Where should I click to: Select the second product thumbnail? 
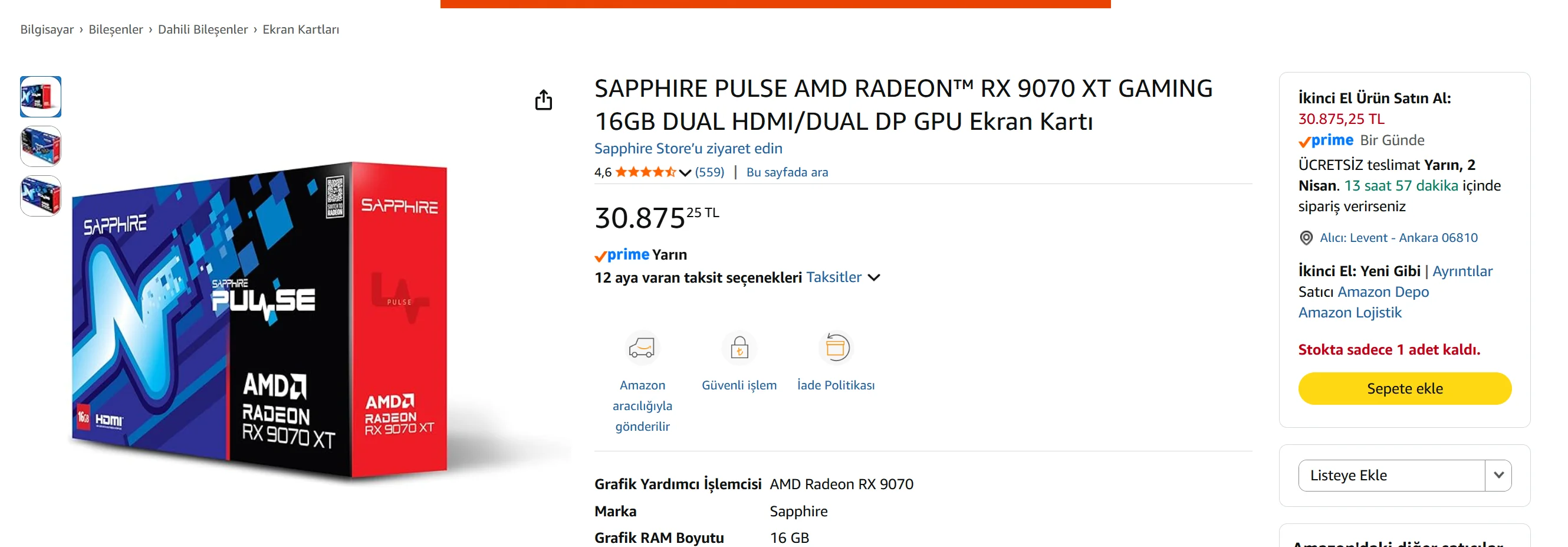[41, 146]
